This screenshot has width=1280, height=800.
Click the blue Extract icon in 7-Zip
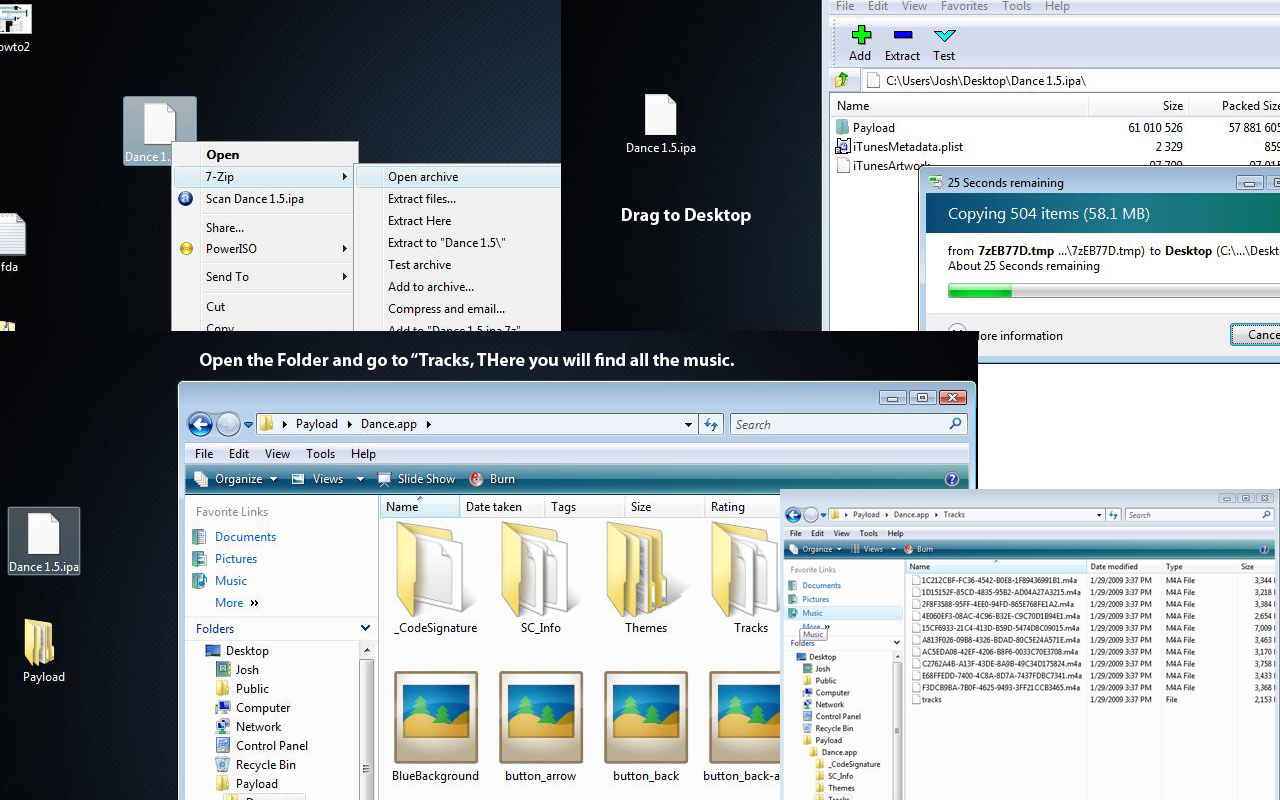902,35
